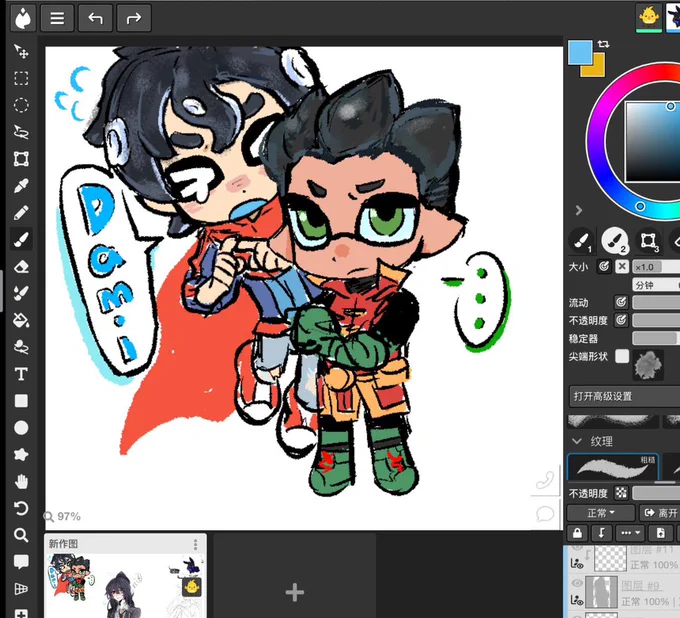Open the hamburger main menu

click(57, 18)
